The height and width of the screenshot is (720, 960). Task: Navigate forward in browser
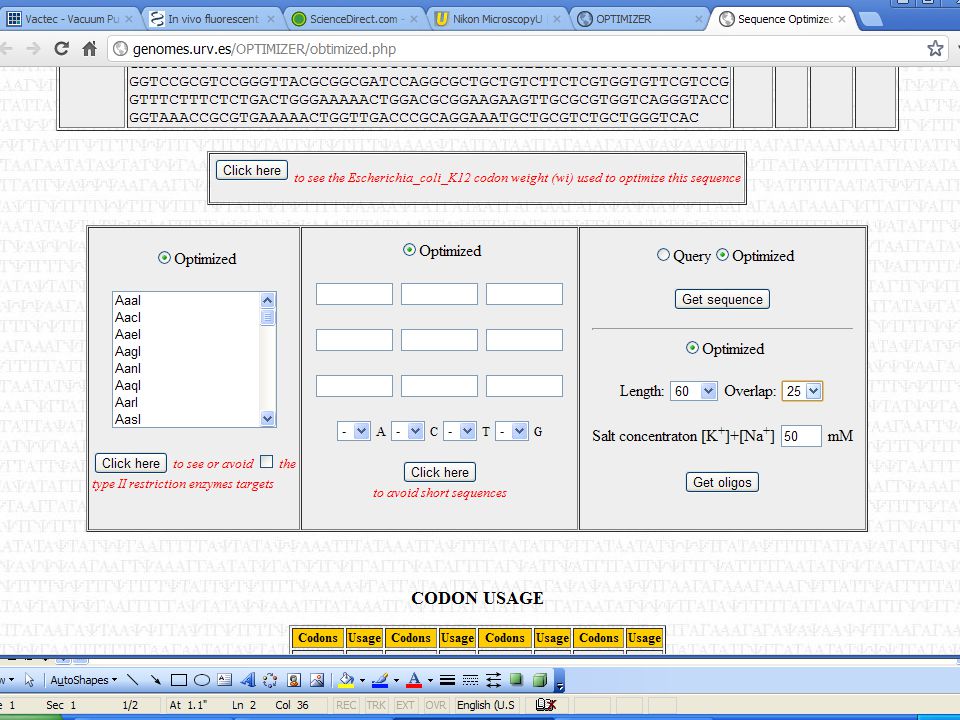[x=34, y=48]
